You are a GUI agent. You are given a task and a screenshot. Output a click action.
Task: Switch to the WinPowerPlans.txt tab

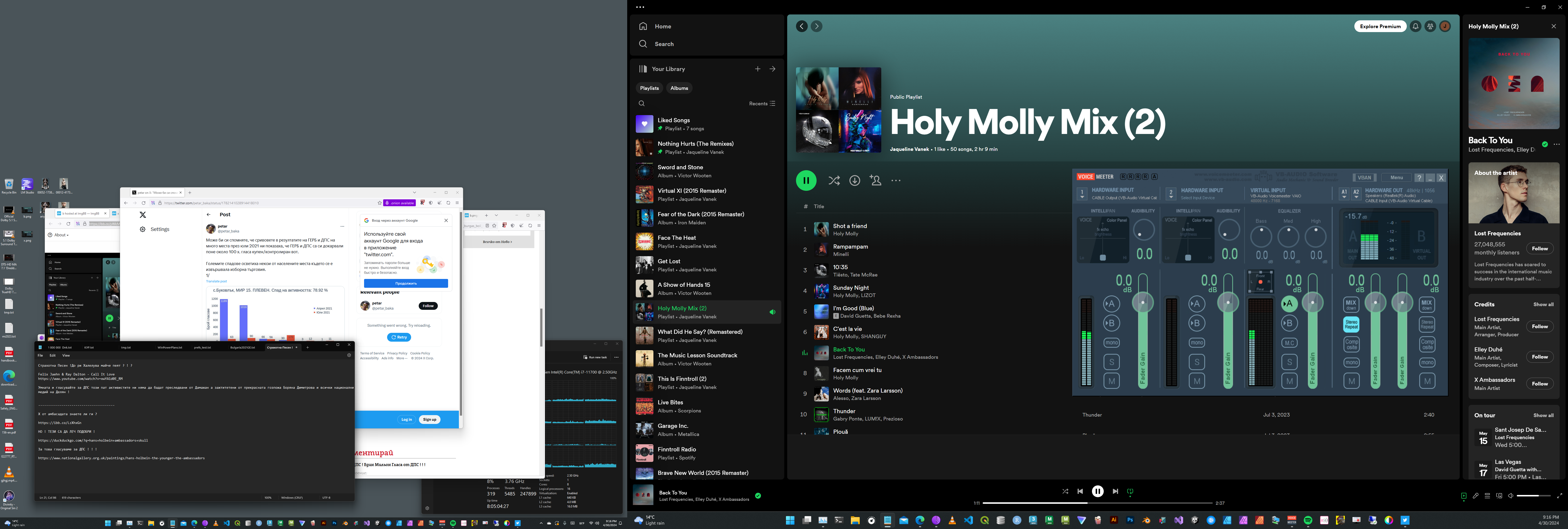pyautogui.click(x=170, y=347)
